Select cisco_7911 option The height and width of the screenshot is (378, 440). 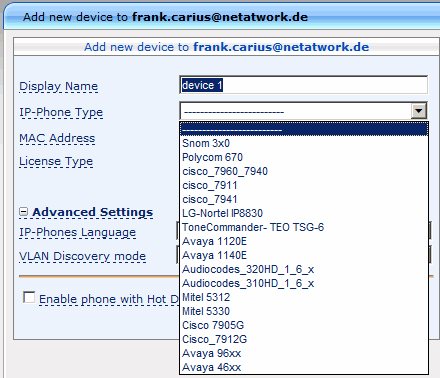point(304,185)
